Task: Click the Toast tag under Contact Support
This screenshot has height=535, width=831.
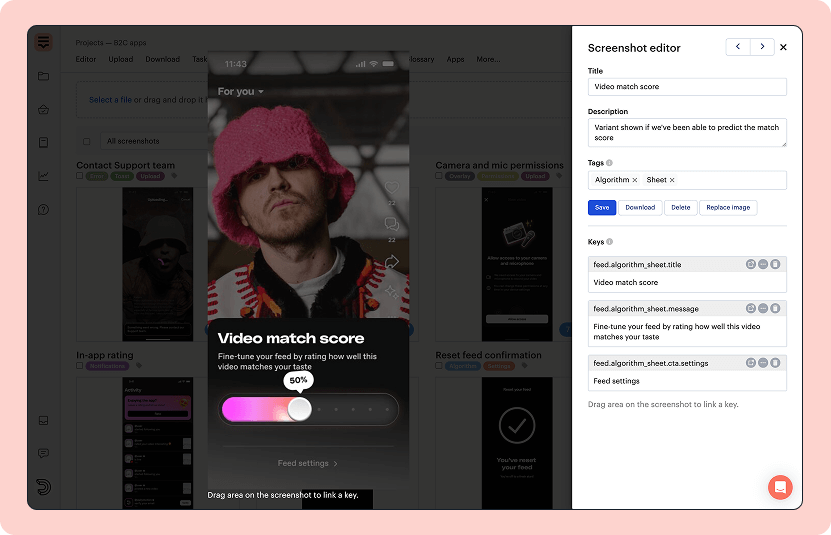Action: pos(122,176)
